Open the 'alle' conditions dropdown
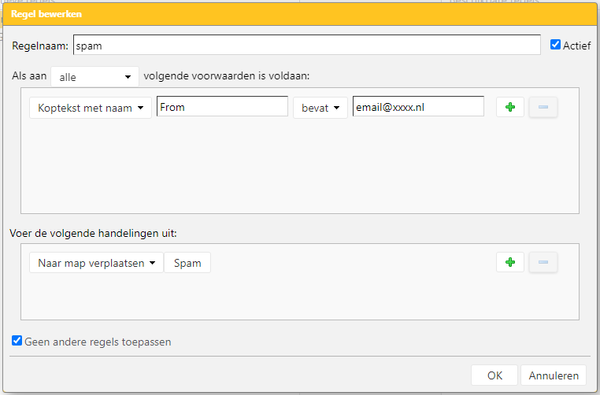Image resolution: width=600 pixels, height=395 pixels. coord(95,77)
